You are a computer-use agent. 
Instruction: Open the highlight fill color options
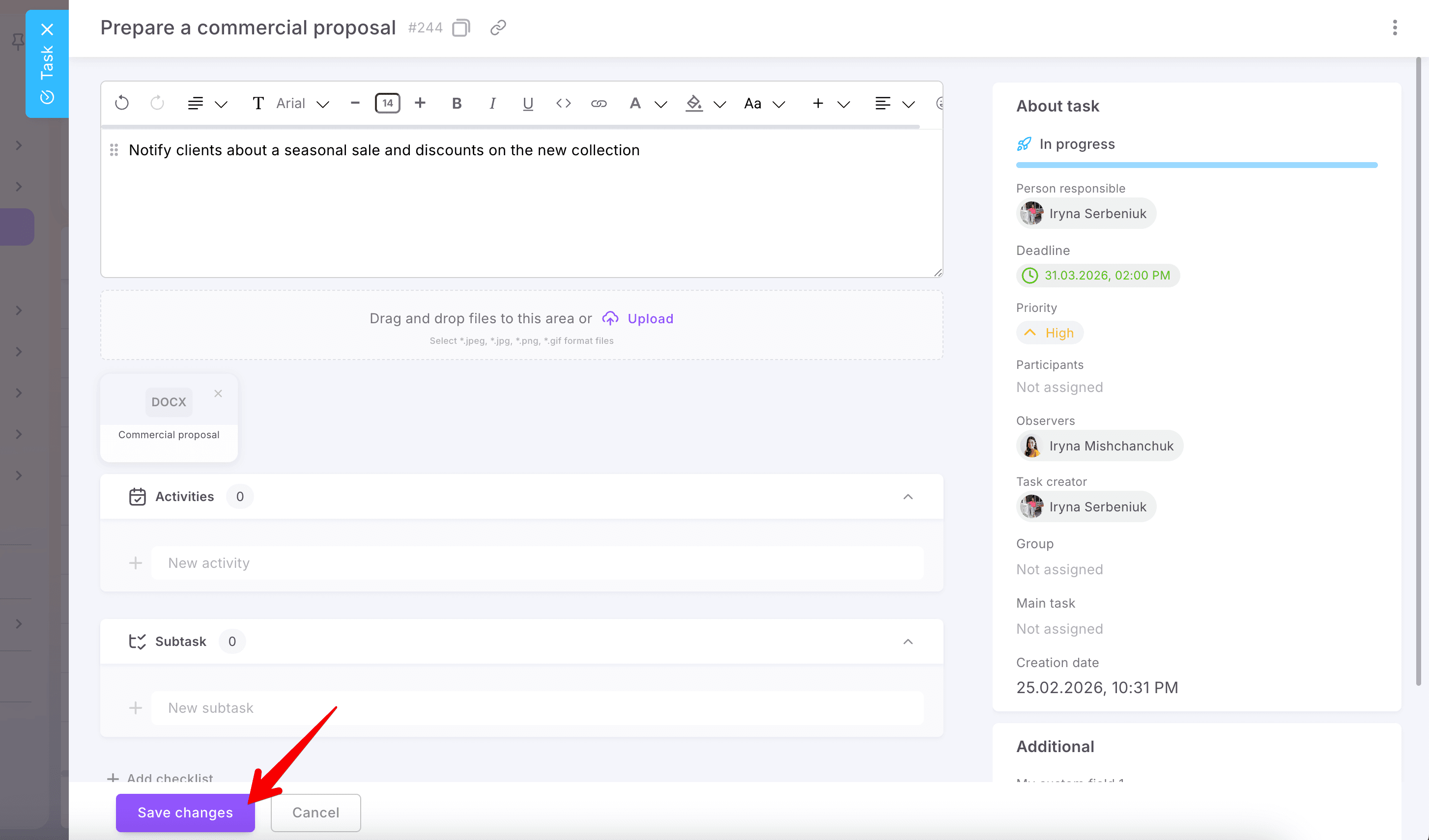719,104
